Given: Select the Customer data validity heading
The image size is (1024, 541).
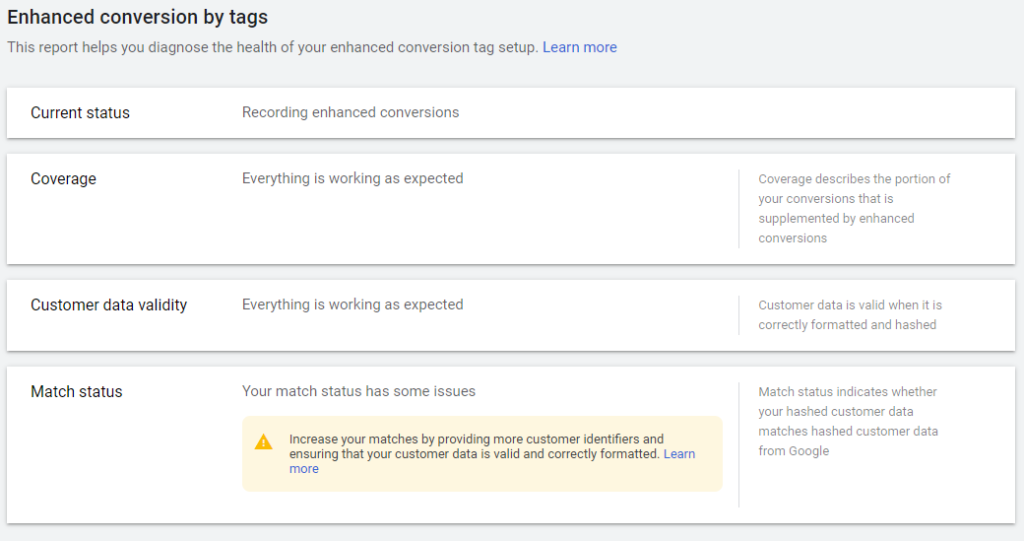Looking at the screenshot, I should coord(108,305).
